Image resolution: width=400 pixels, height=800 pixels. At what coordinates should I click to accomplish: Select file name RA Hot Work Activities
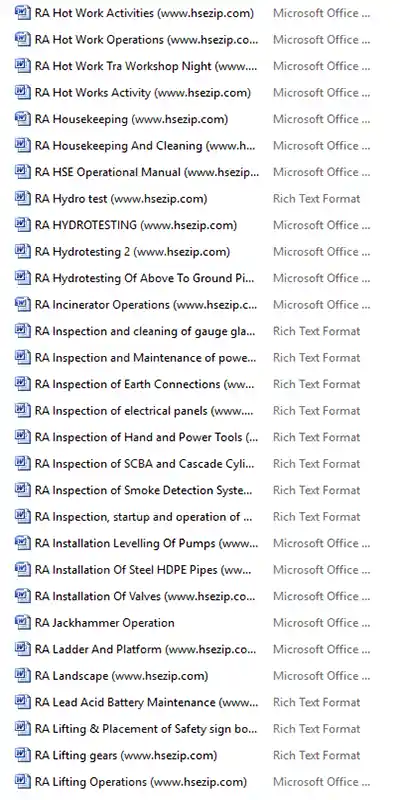coord(144,13)
